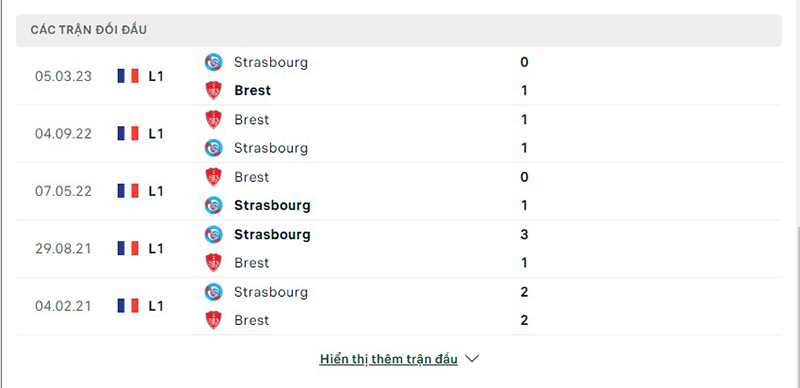The width and height of the screenshot is (800, 388).
Task: Click Brest crest in 04.02.21 match
Action: (213, 320)
